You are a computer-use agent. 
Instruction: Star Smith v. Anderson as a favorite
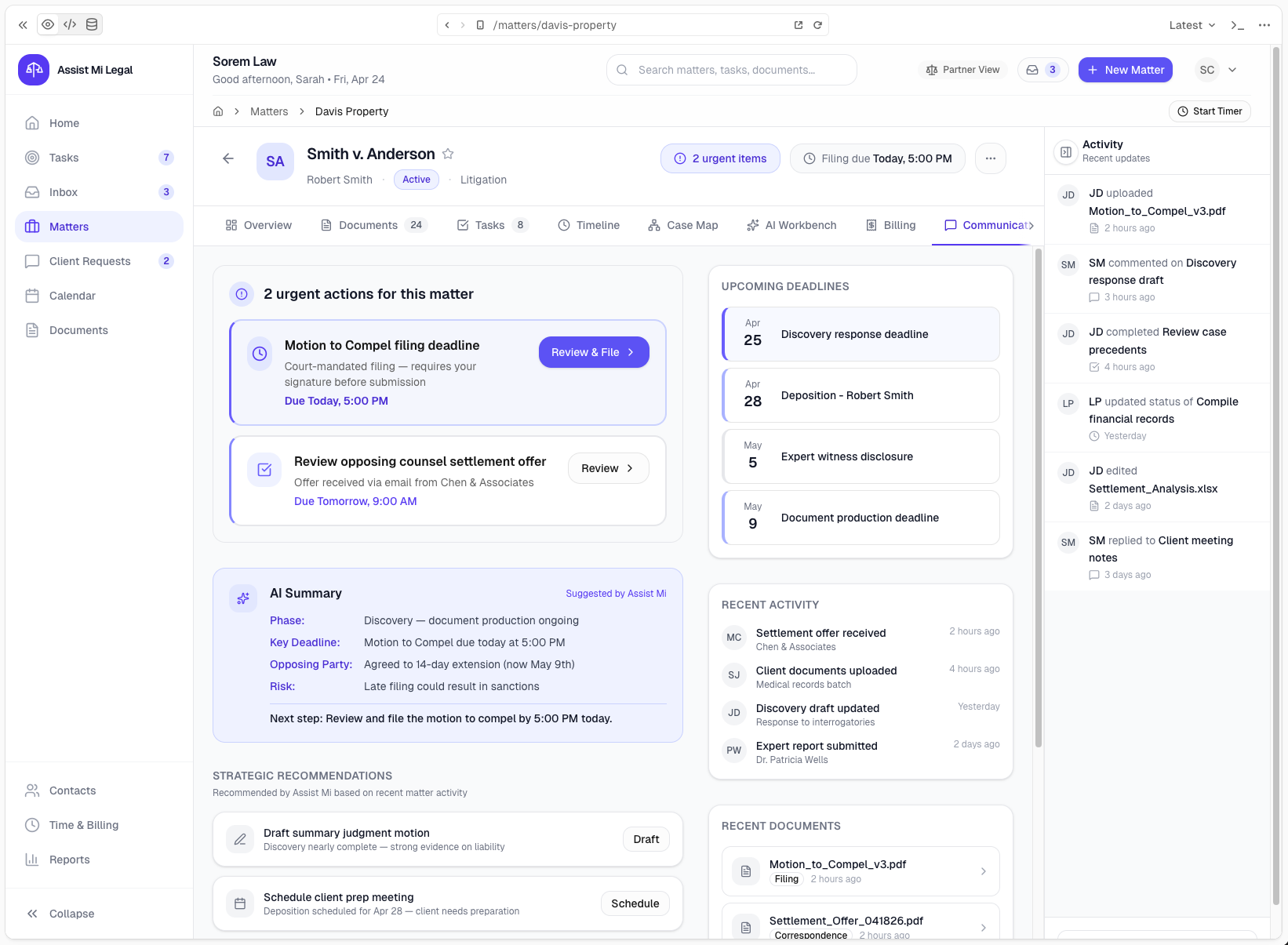click(x=448, y=154)
